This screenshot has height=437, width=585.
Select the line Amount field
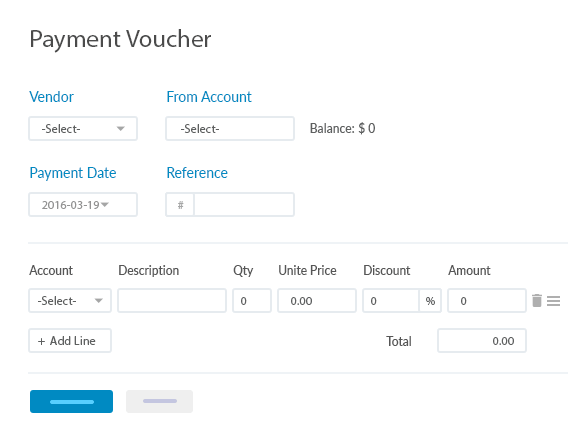coord(487,300)
